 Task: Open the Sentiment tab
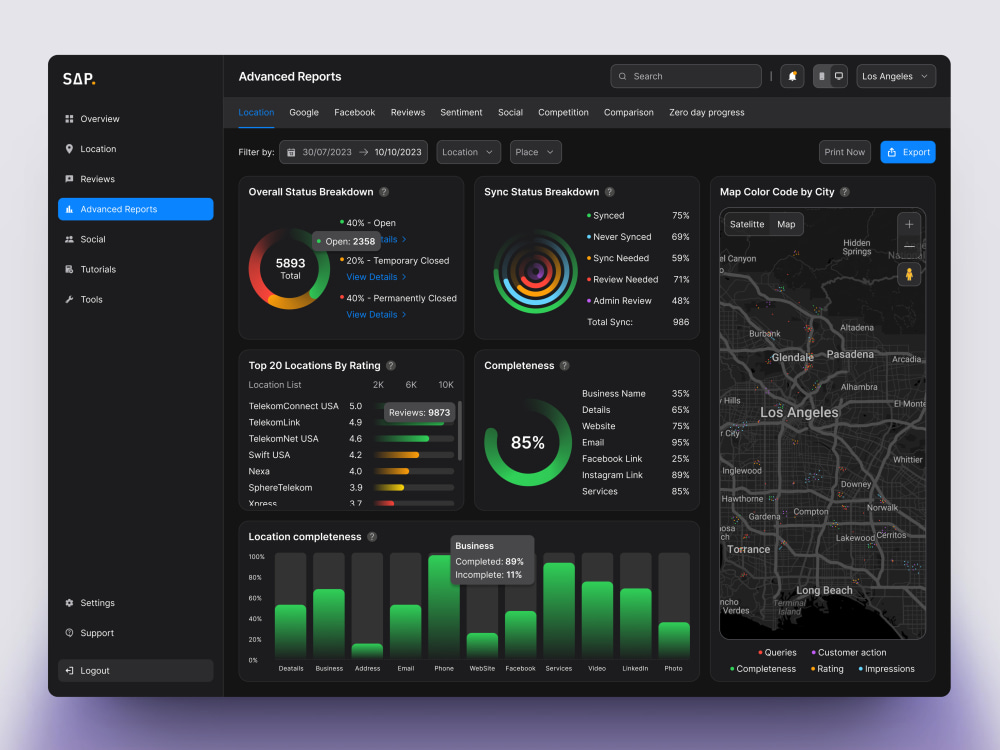point(461,112)
